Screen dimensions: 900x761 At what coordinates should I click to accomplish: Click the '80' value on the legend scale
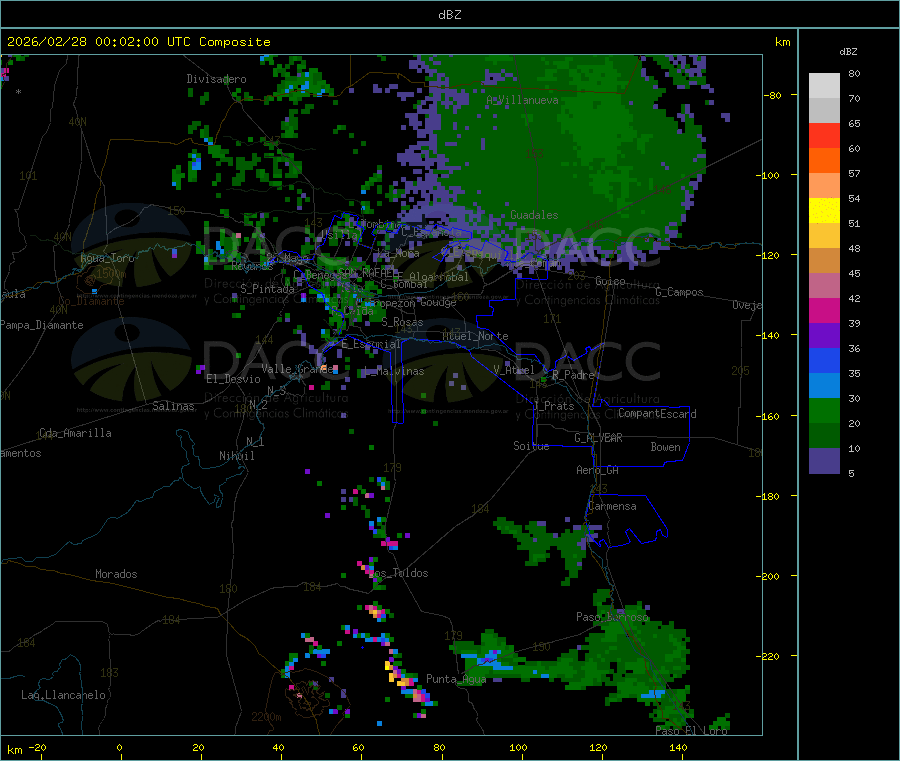click(854, 73)
